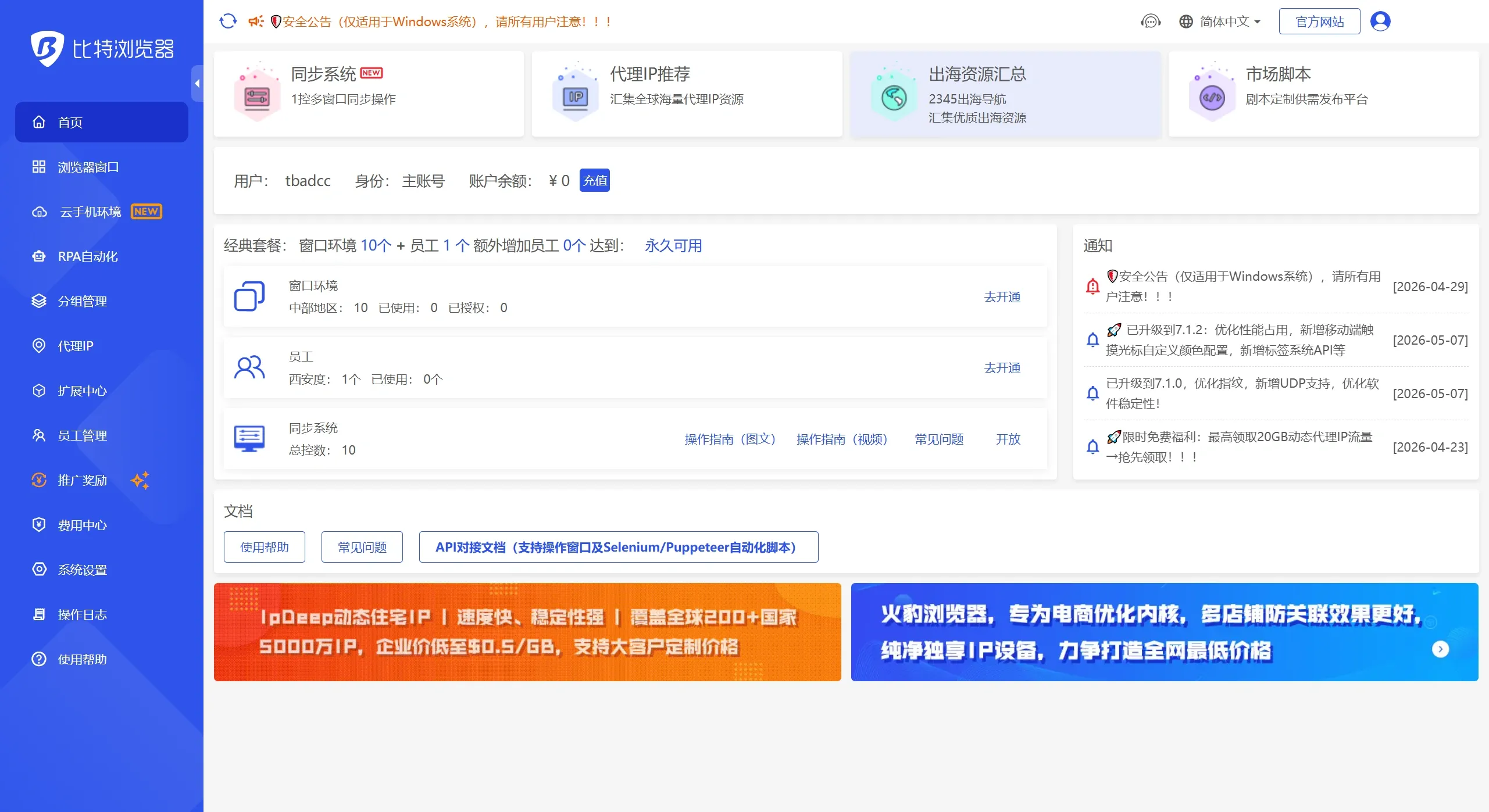The image size is (1489, 812).
Task: Open 员工管理 in the sidebar
Action: click(x=102, y=435)
